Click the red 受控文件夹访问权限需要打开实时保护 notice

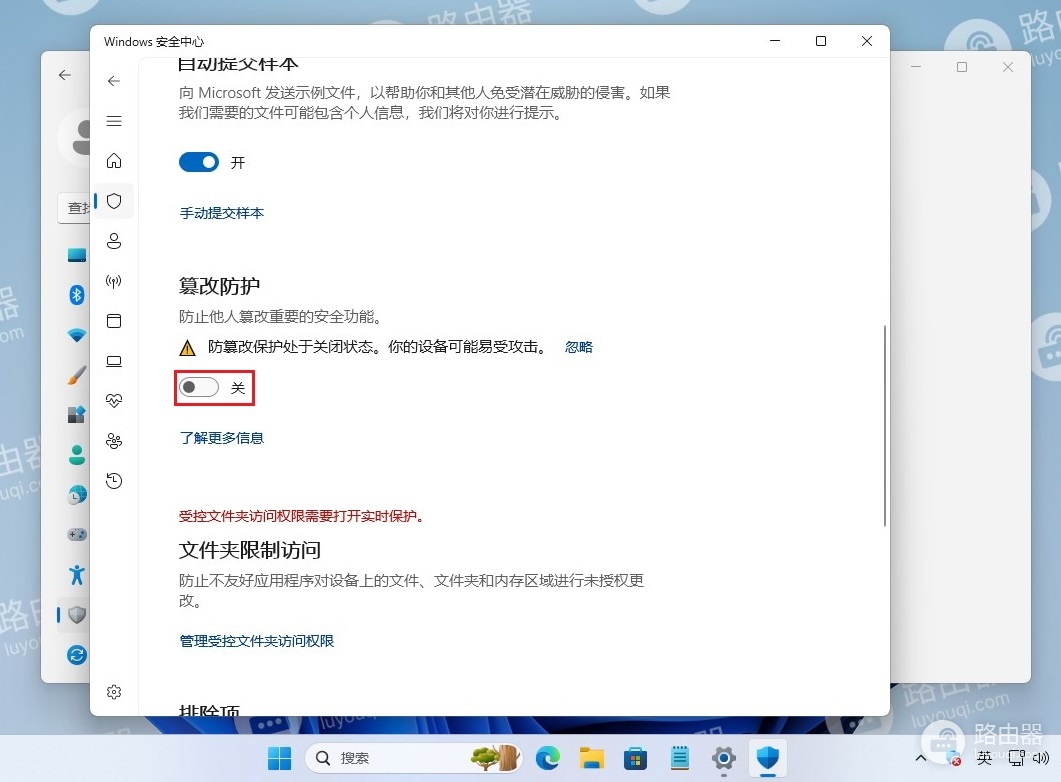301,516
